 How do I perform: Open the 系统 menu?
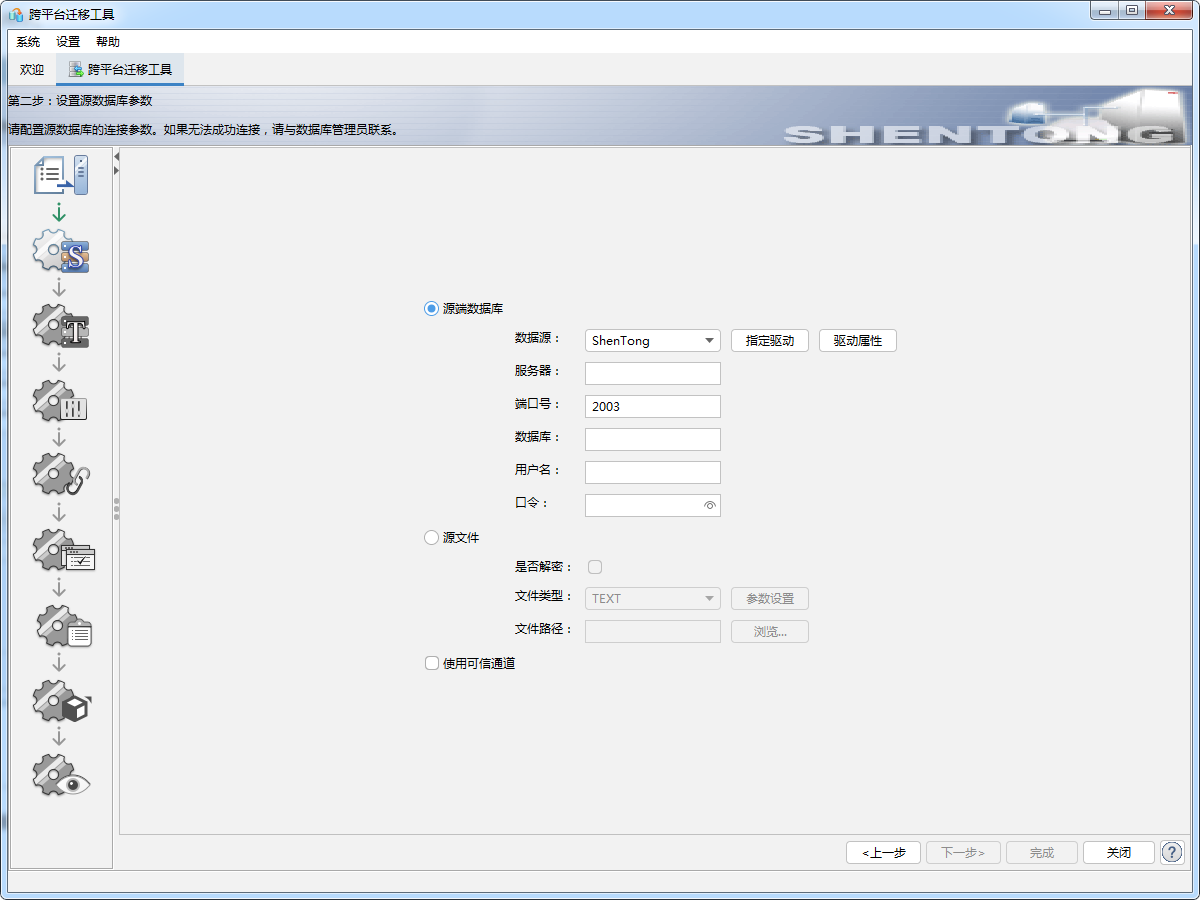(28, 42)
